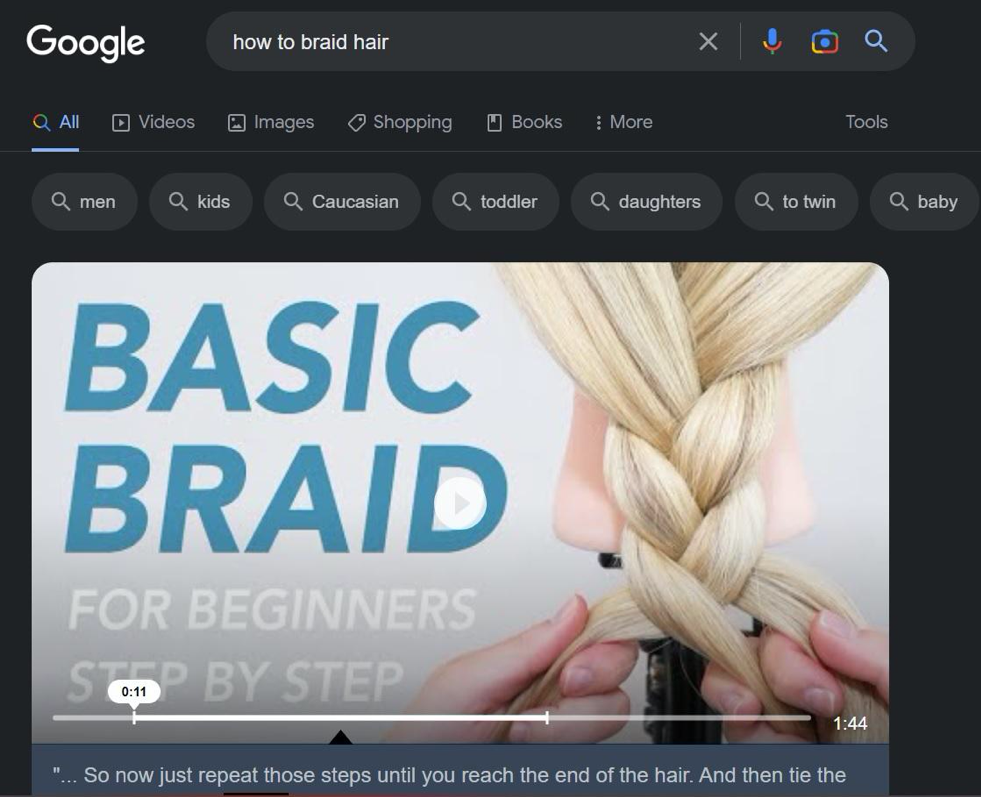981x797 pixels.
Task: Click the end marker of highlighted video segment
Action: point(547,718)
